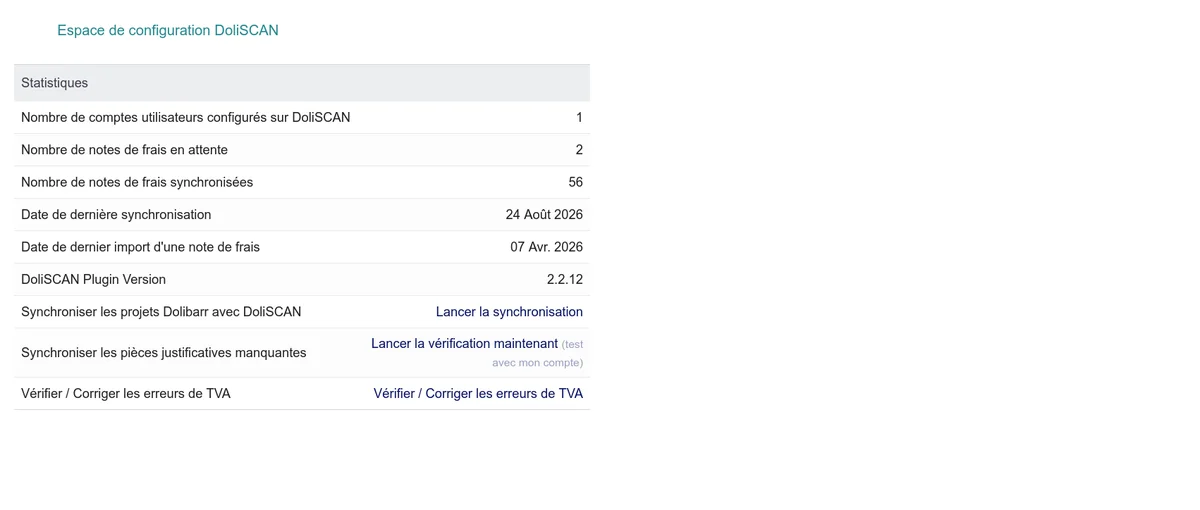Select the label Nombre de notes de frais synchronisées
This screenshot has height=510, width=1200.
pyautogui.click(x=137, y=182)
